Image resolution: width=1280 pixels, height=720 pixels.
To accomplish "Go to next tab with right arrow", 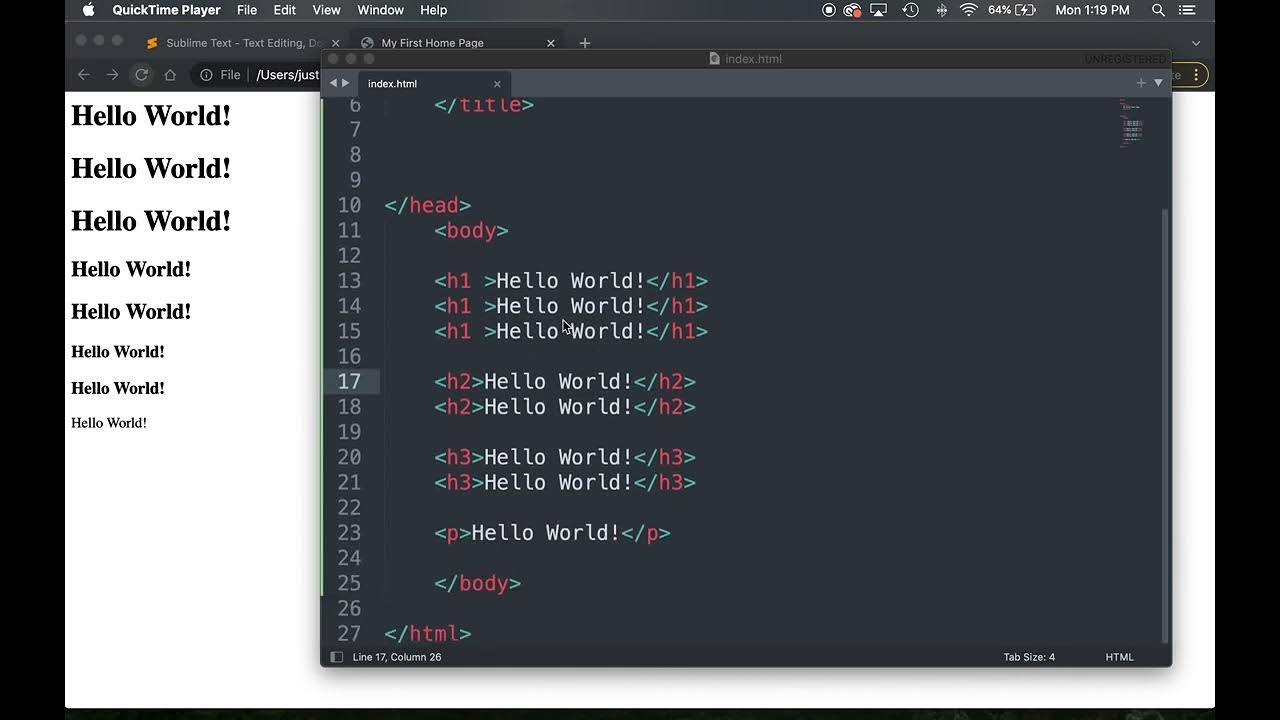I will coord(346,84).
